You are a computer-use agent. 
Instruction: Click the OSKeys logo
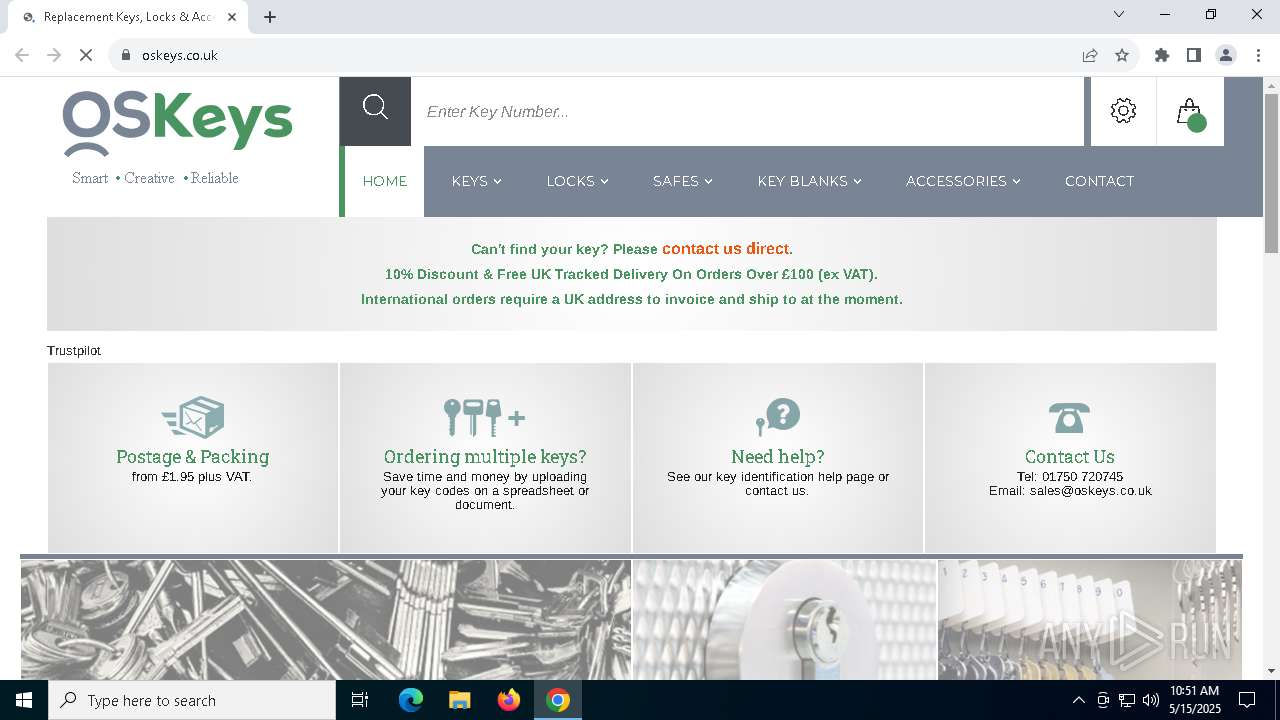pyautogui.click(x=178, y=124)
